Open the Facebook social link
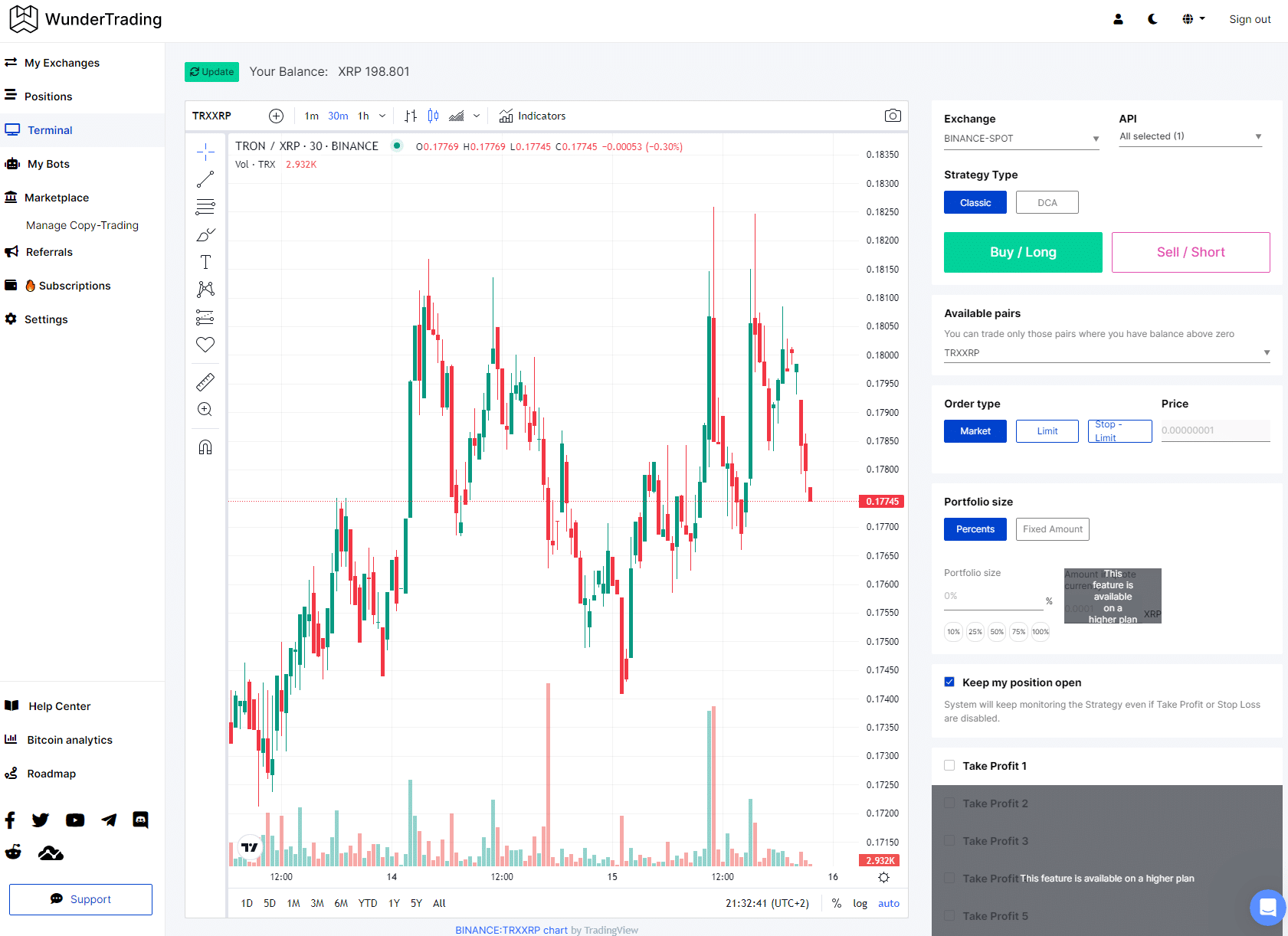Screen dimensions: 1288x936 coord(10,820)
